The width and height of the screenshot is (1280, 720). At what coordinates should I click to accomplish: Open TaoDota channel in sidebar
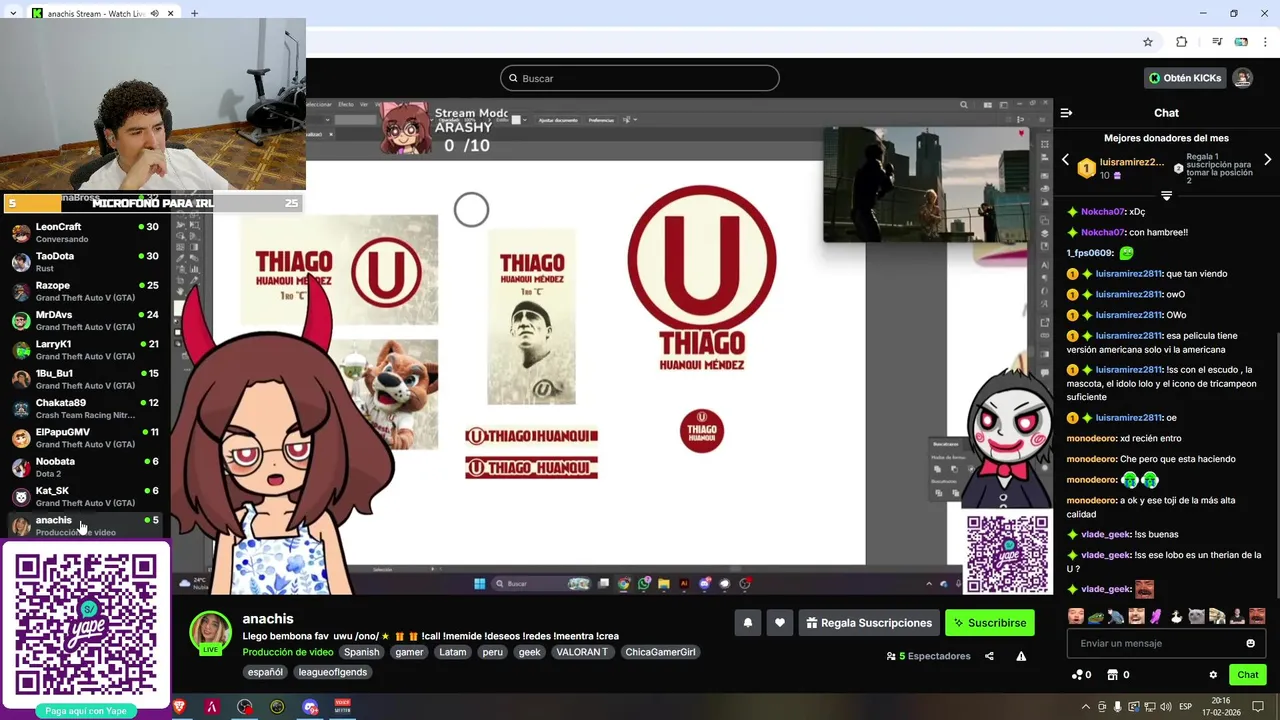(85, 262)
